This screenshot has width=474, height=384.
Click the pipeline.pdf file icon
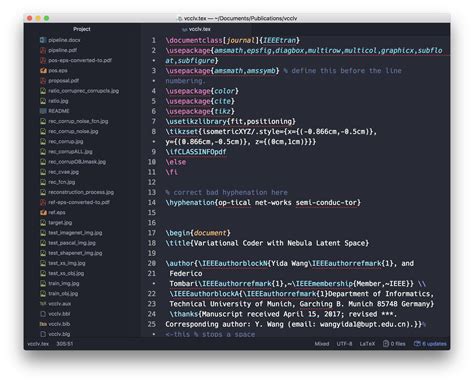(43, 50)
